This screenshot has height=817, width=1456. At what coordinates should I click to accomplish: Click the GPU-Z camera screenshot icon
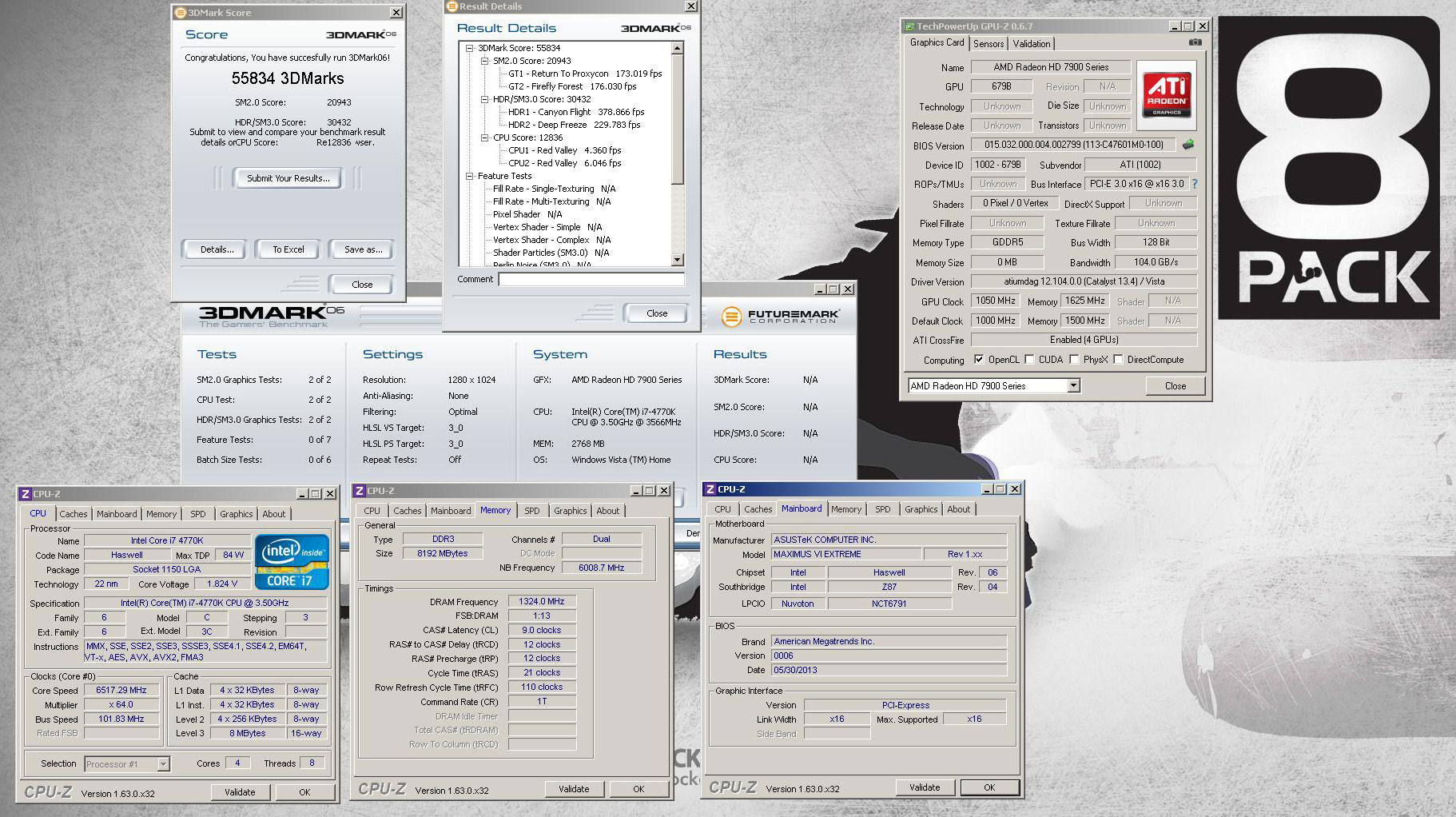[1195, 43]
